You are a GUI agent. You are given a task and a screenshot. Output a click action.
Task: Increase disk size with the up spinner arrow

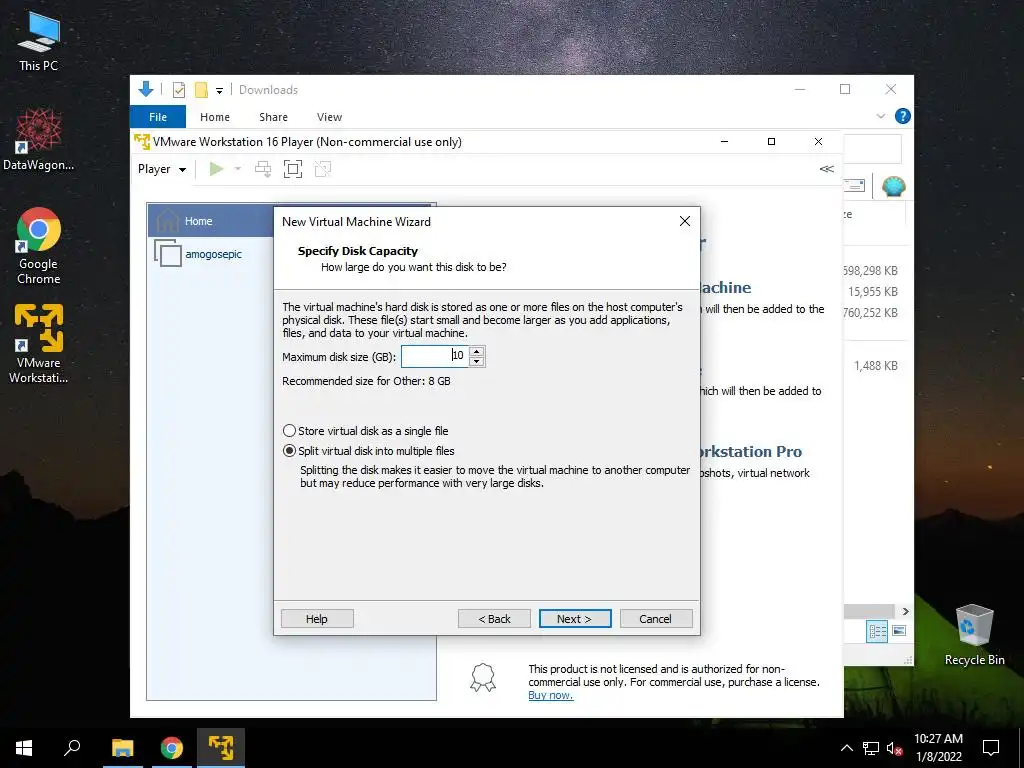coord(477,351)
